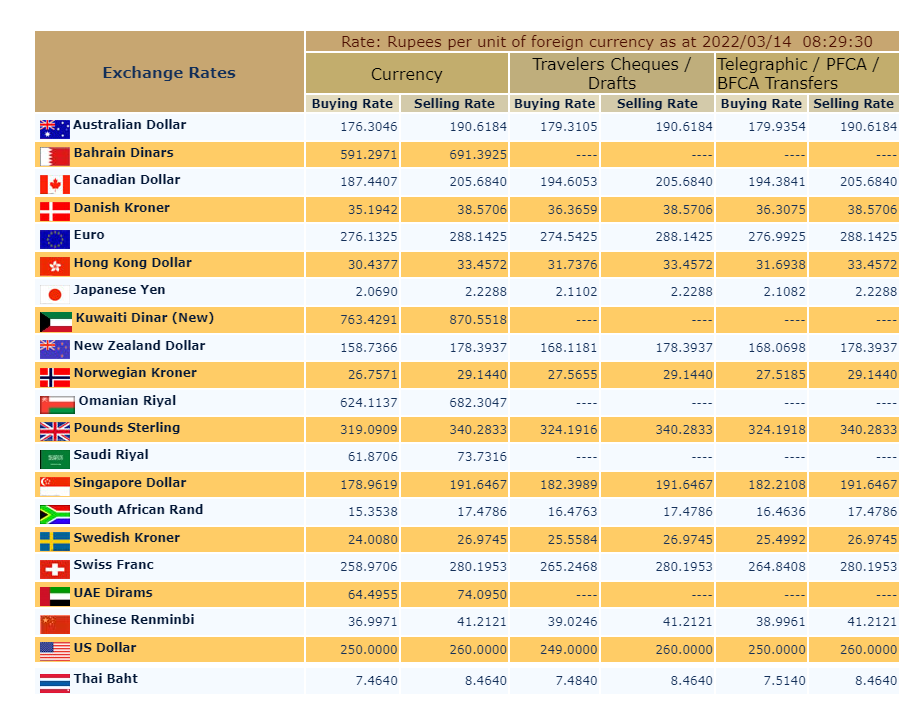Viewport: 924px width, 710px height.
Task: Click Kuwaiti Dinar selling rate 870.5518
Action: [x=478, y=319]
